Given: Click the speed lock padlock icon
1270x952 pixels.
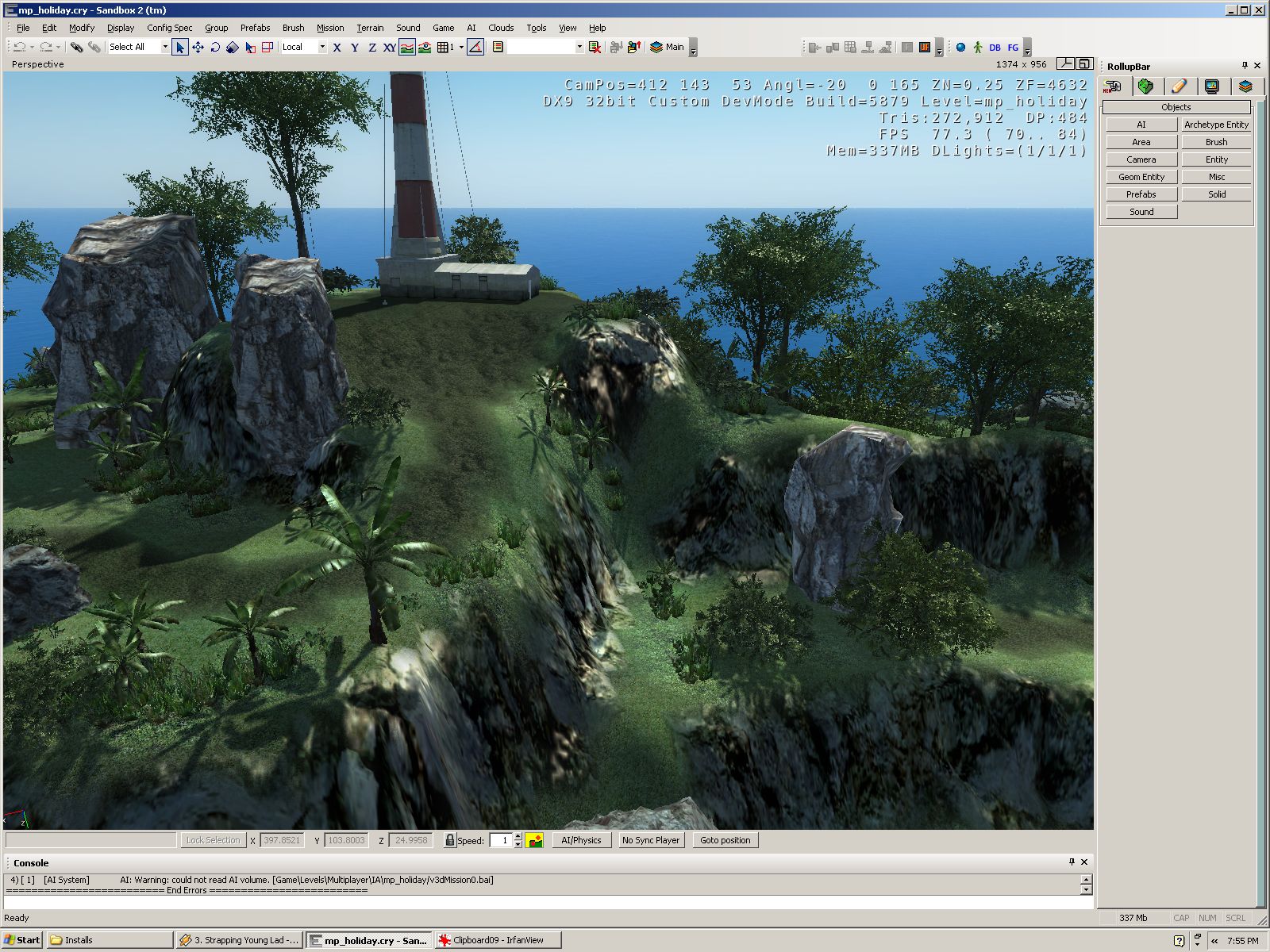Looking at the screenshot, I should pos(450,840).
